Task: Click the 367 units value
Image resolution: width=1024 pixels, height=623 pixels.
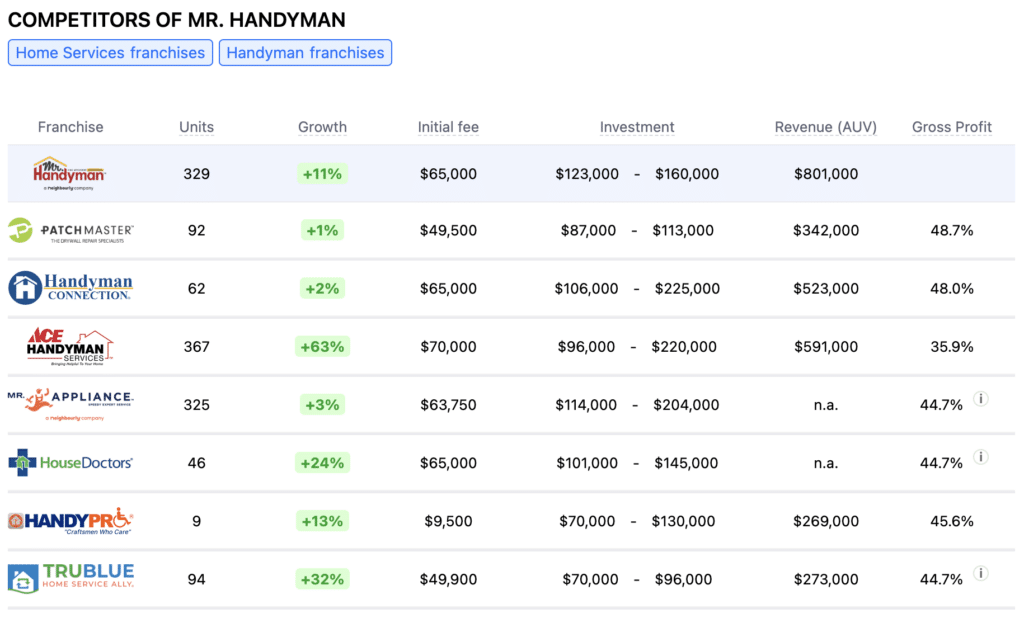Action: click(197, 347)
